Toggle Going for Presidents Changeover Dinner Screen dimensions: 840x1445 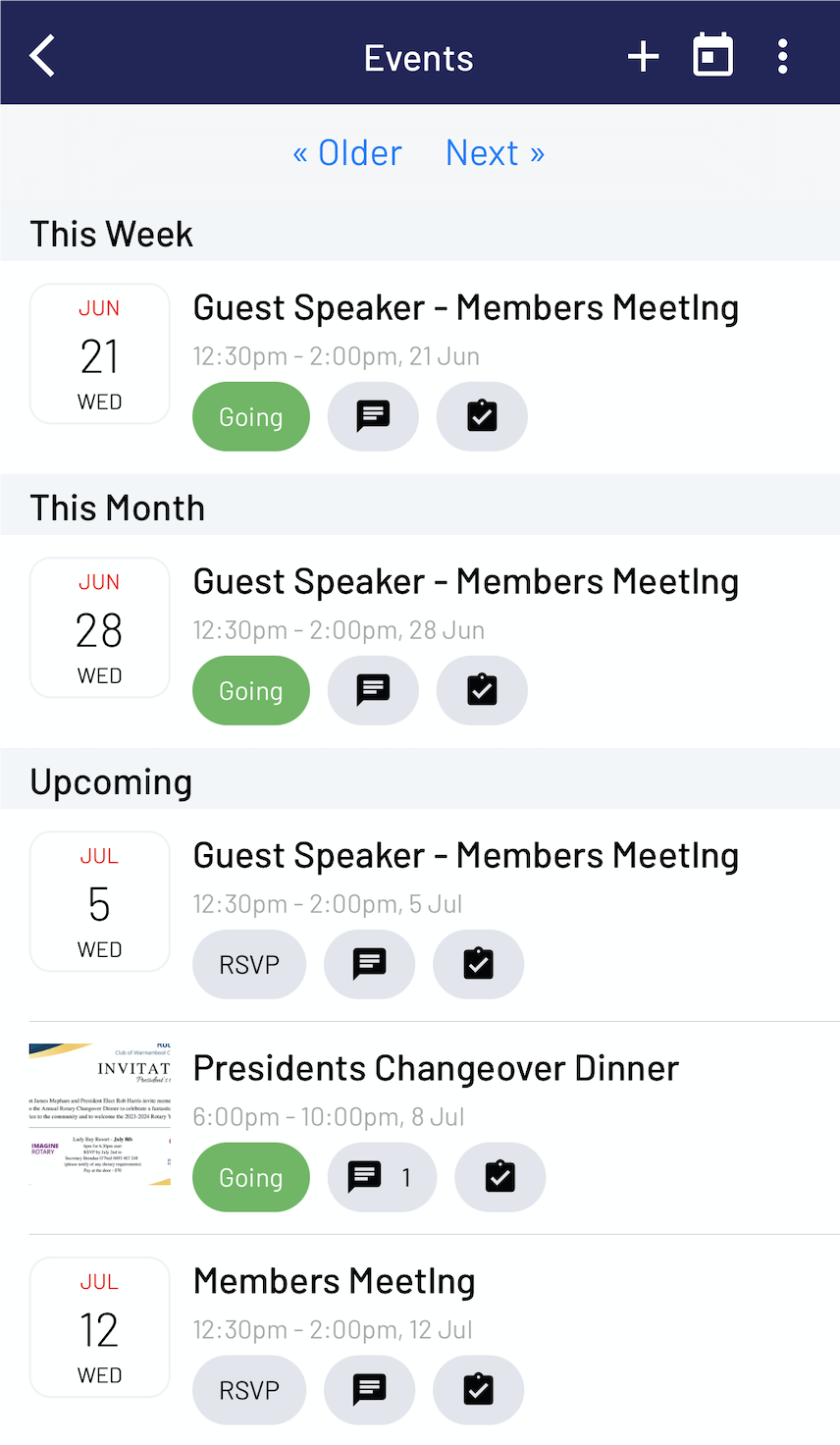(251, 1177)
